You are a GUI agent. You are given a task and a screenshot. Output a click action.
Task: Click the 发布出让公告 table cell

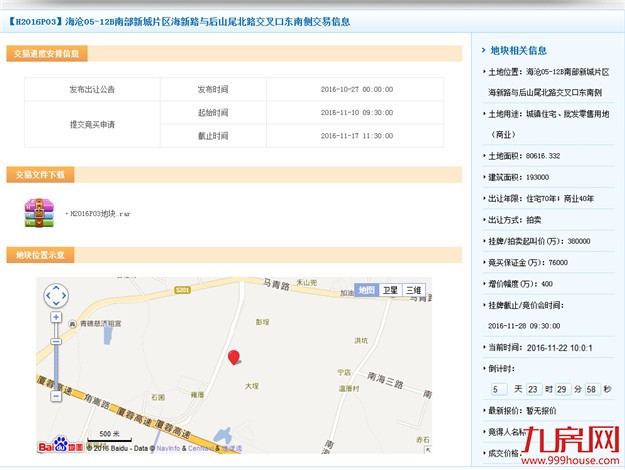click(92, 89)
